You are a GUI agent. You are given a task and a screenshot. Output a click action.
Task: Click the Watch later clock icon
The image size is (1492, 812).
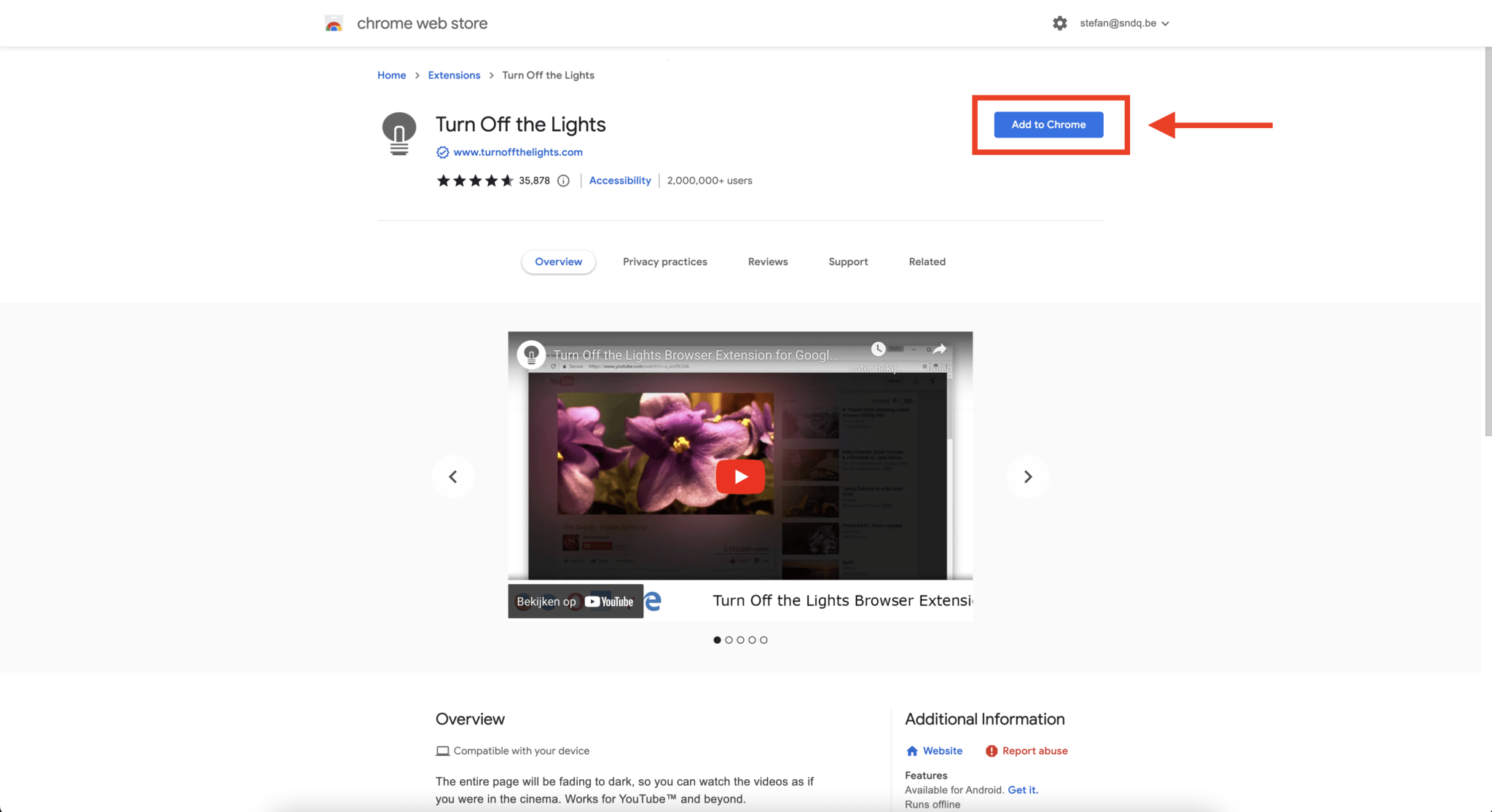point(879,350)
